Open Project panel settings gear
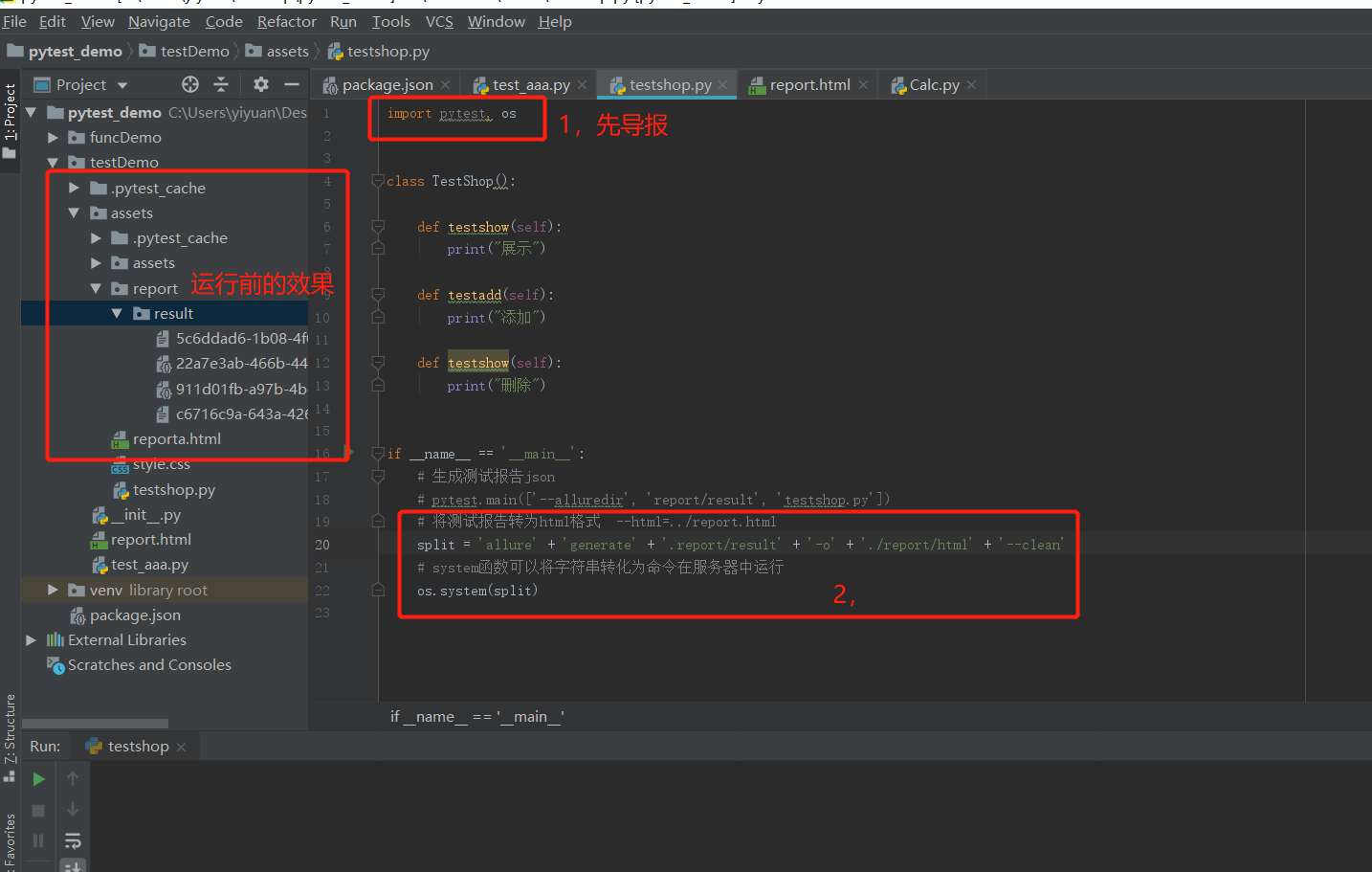 coord(261,84)
